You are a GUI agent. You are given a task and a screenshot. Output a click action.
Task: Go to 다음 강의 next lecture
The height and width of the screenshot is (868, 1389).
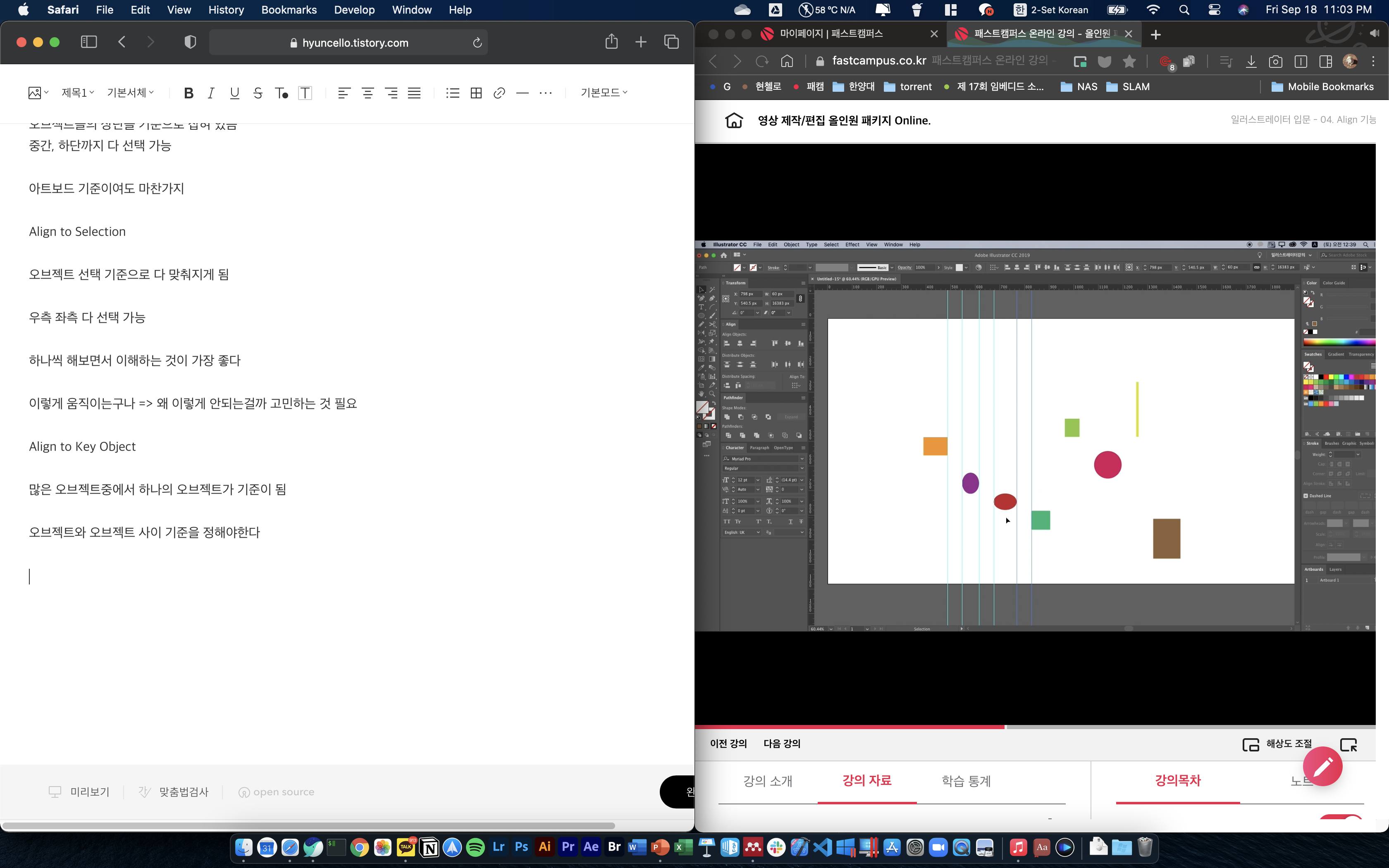pyautogui.click(x=781, y=744)
